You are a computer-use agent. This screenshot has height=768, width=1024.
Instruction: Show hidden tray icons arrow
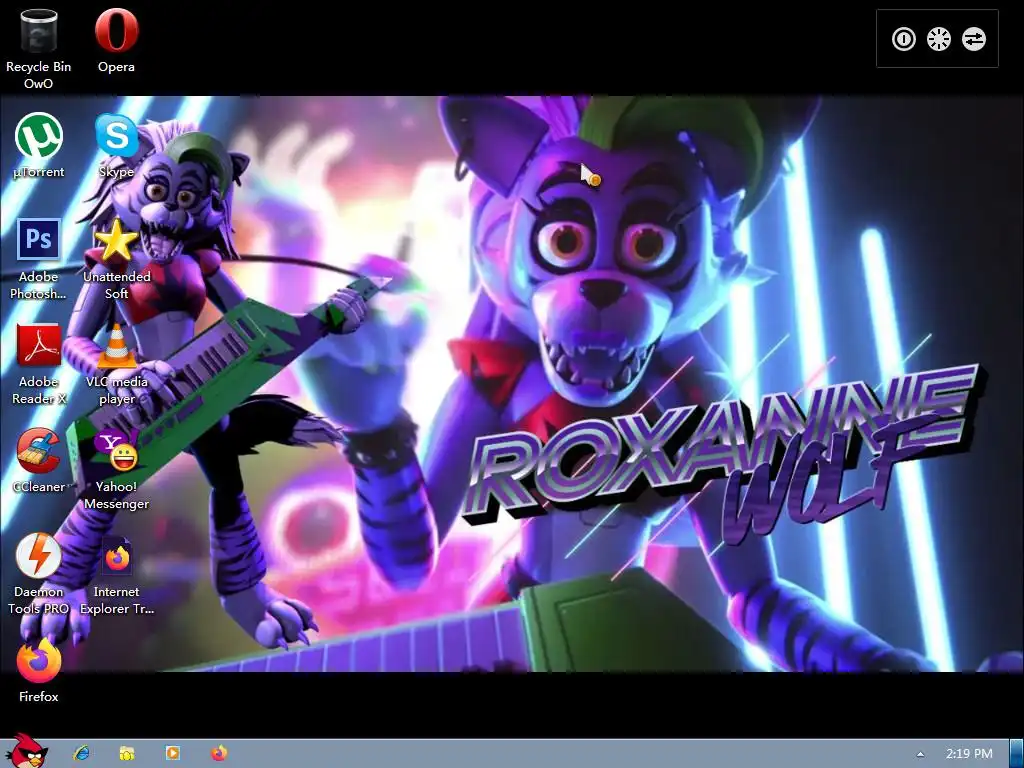tap(920, 754)
